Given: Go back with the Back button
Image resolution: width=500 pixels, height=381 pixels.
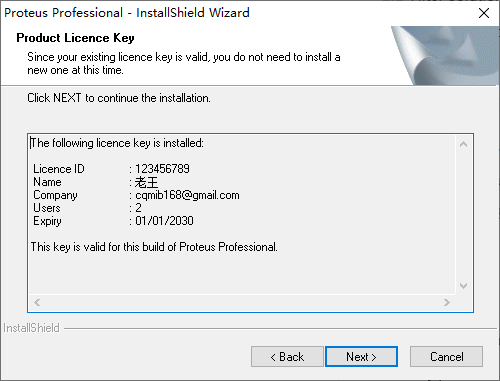Looking at the screenshot, I should coord(287,357).
